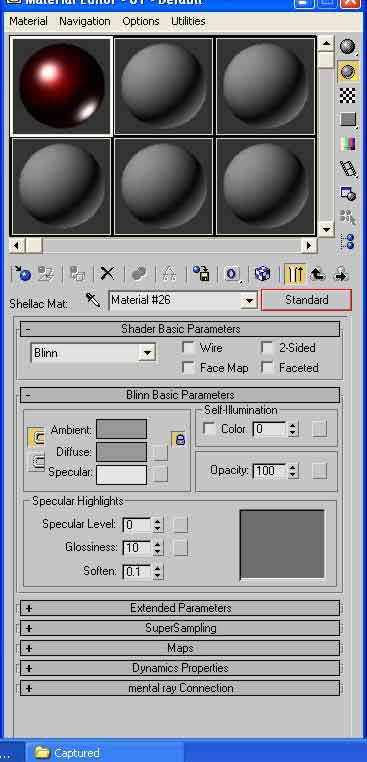367x762 pixels.
Task: Click Assign Material to Selection icon
Action: pos(77,274)
